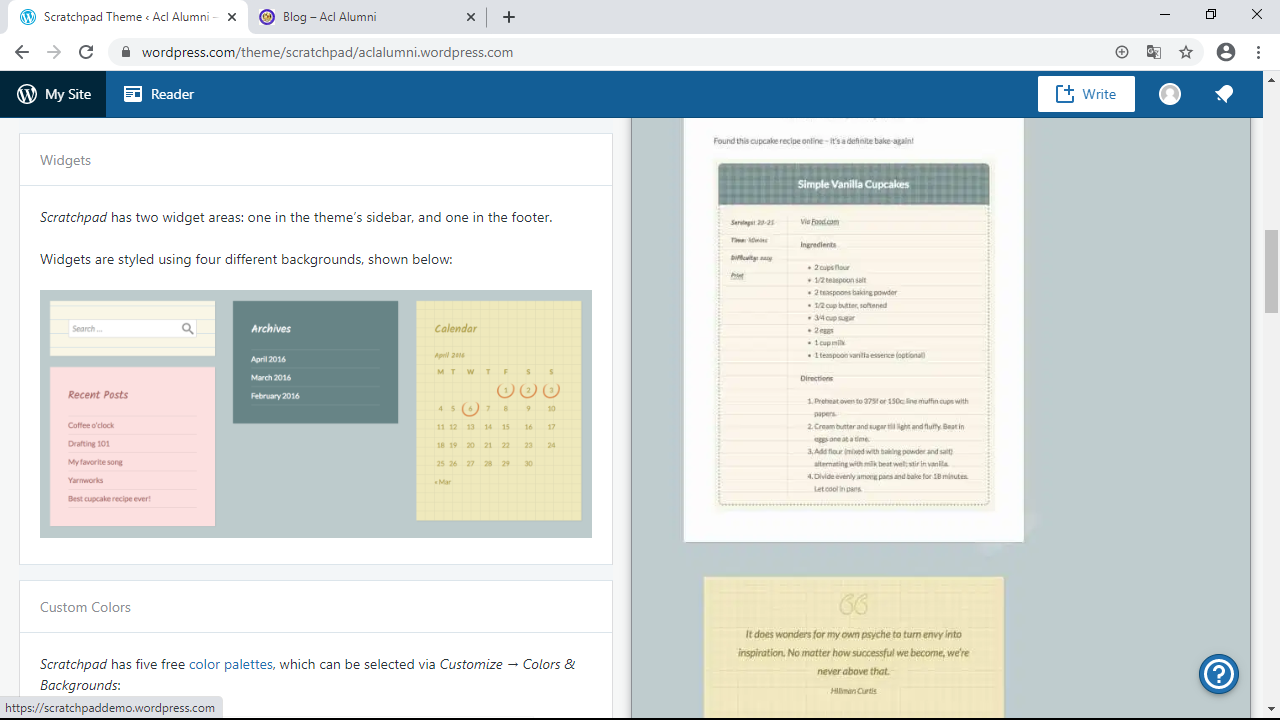The image size is (1280, 720).
Task: Click install/add icon in address bar
Action: click(1122, 52)
